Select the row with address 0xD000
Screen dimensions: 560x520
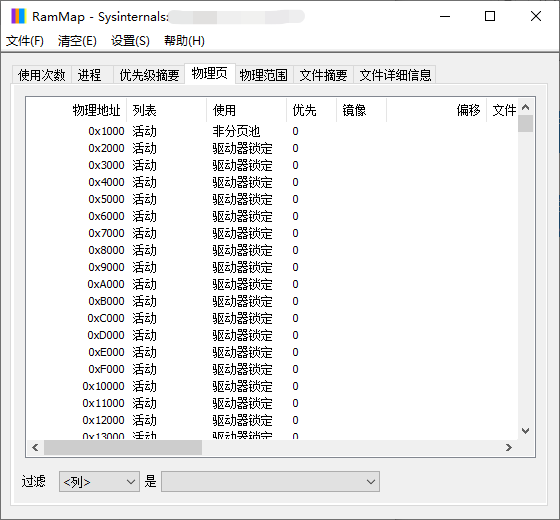[271, 335]
